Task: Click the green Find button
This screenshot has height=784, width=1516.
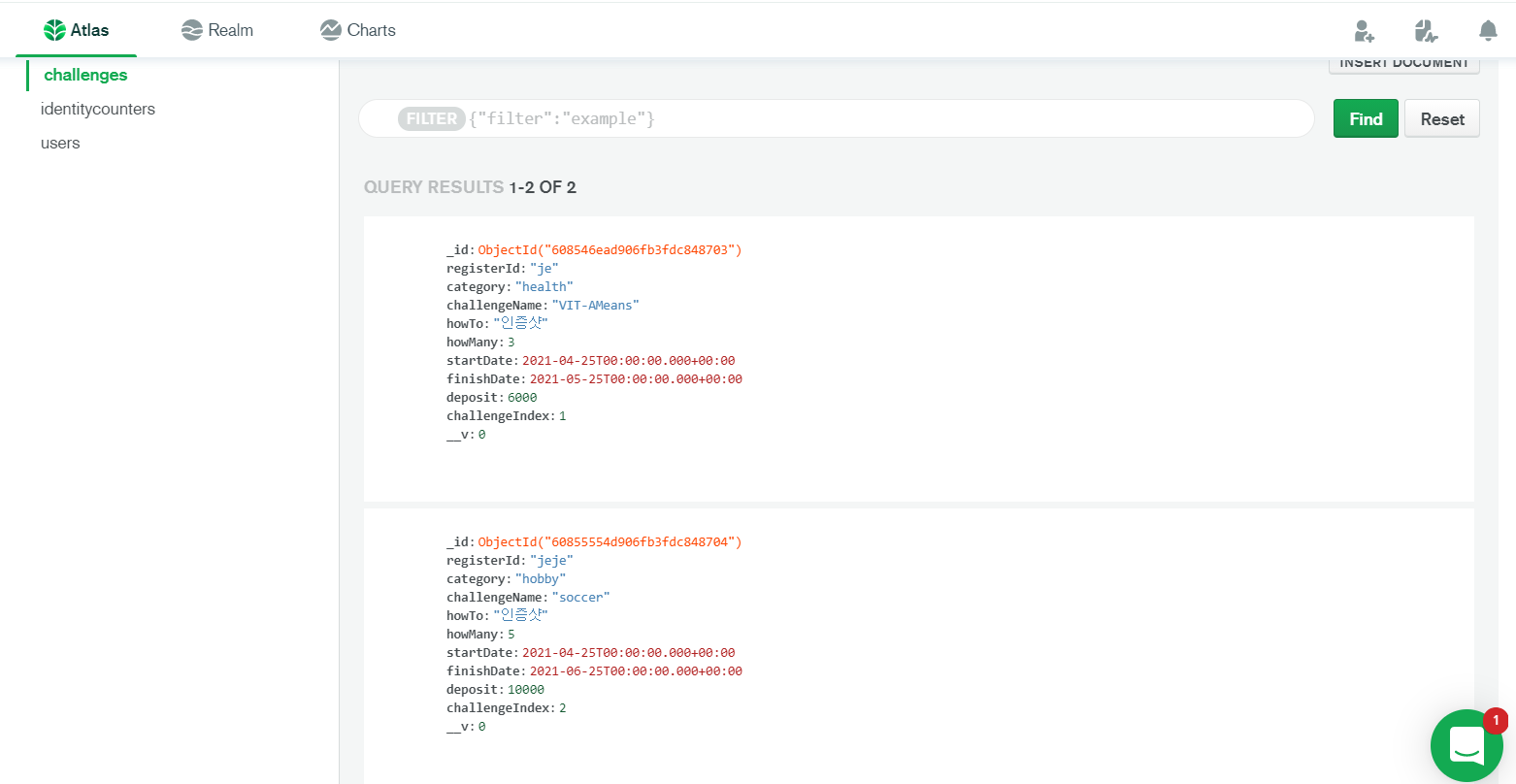Action: tap(1366, 118)
